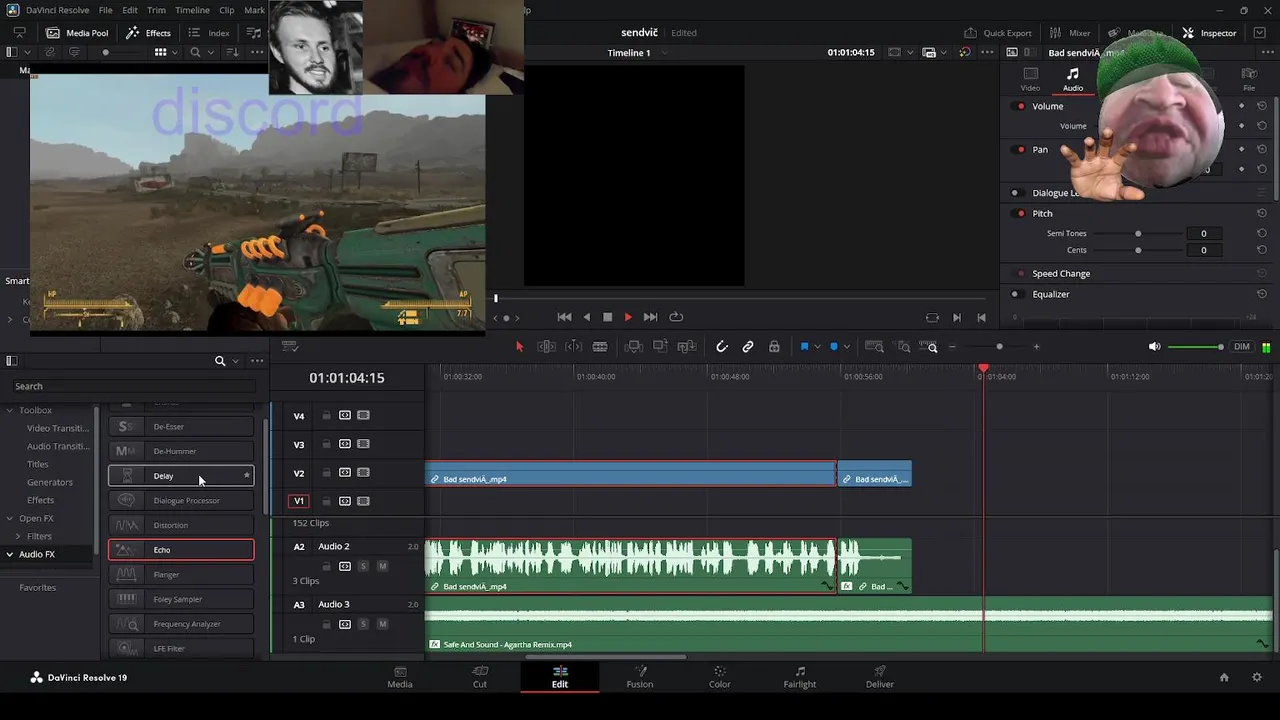Screen dimensions: 1280x720
Task: Add a blue marker on the timeline
Action: click(834, 347)
